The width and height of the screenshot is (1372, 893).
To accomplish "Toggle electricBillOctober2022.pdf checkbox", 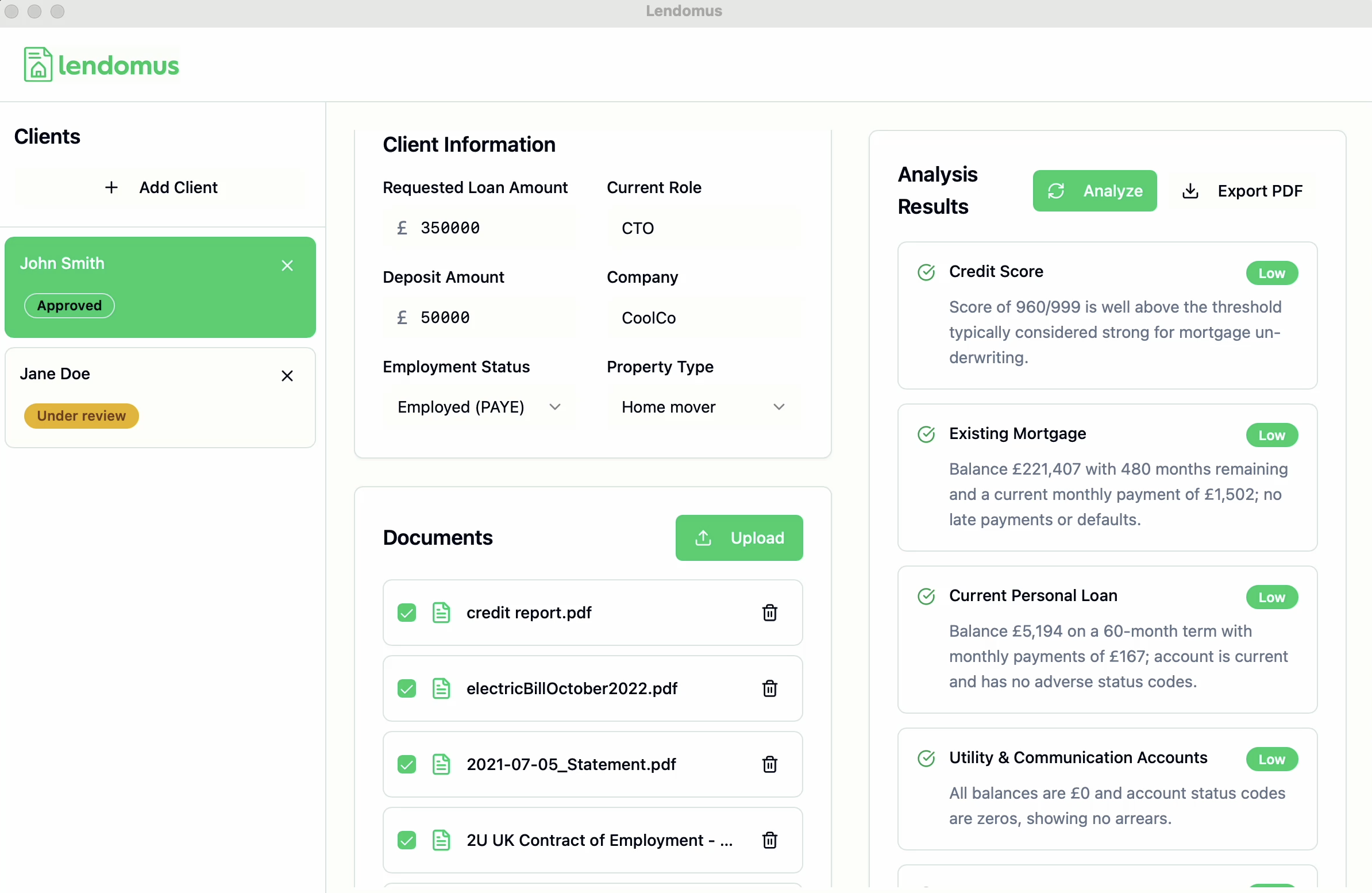I will point(406,688).
